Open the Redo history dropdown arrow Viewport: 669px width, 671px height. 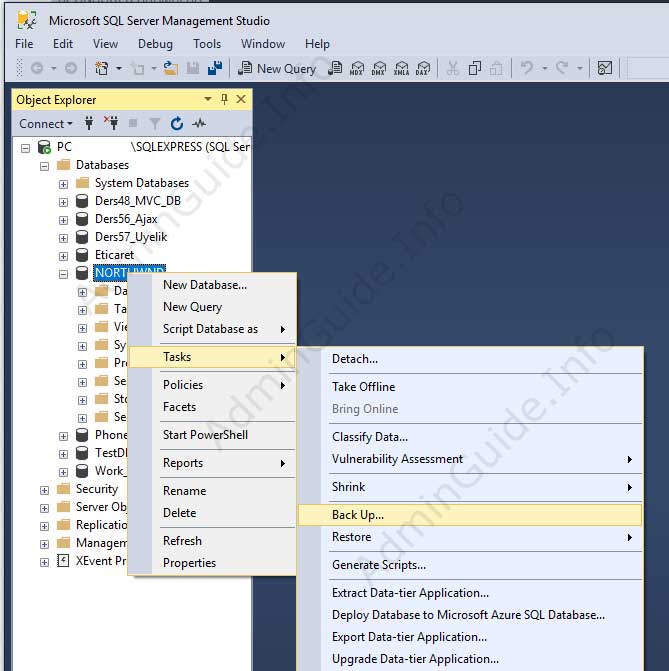pos(580,68)
